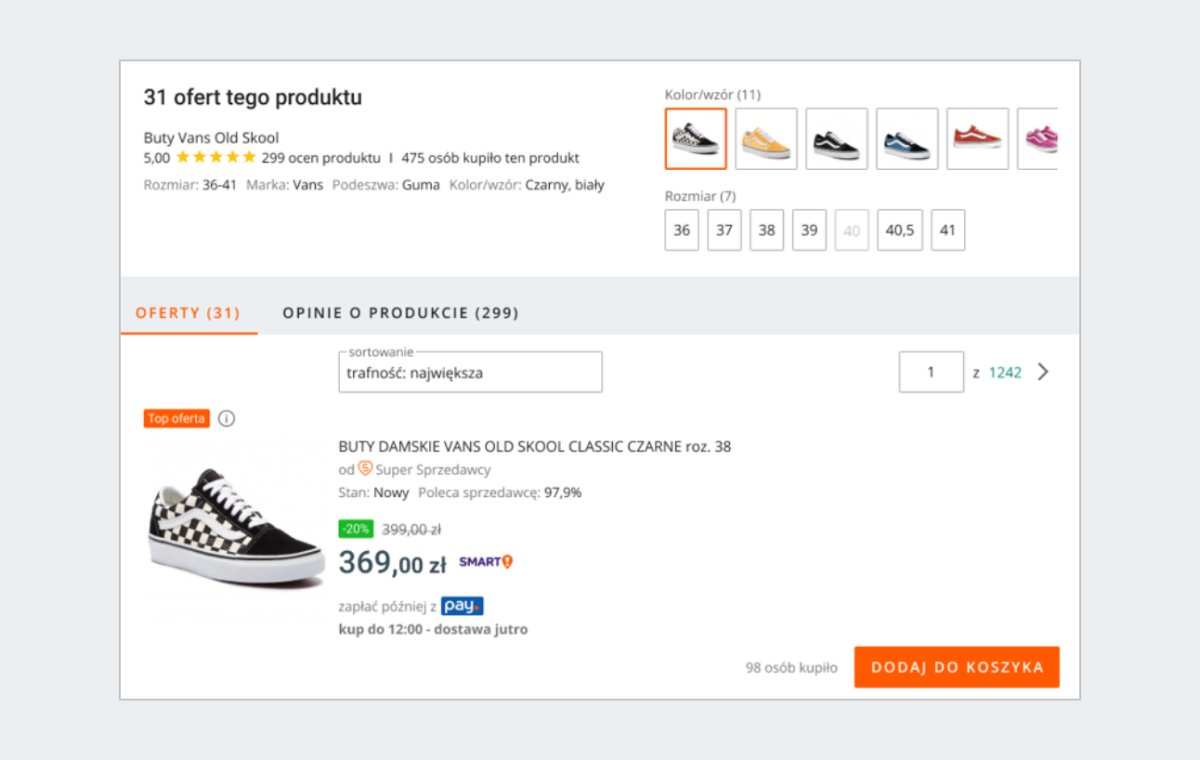The width and height of the screenshot is (1200, 760).
Task: Go to next page with arrow
Action: (x=1043, y=372)
